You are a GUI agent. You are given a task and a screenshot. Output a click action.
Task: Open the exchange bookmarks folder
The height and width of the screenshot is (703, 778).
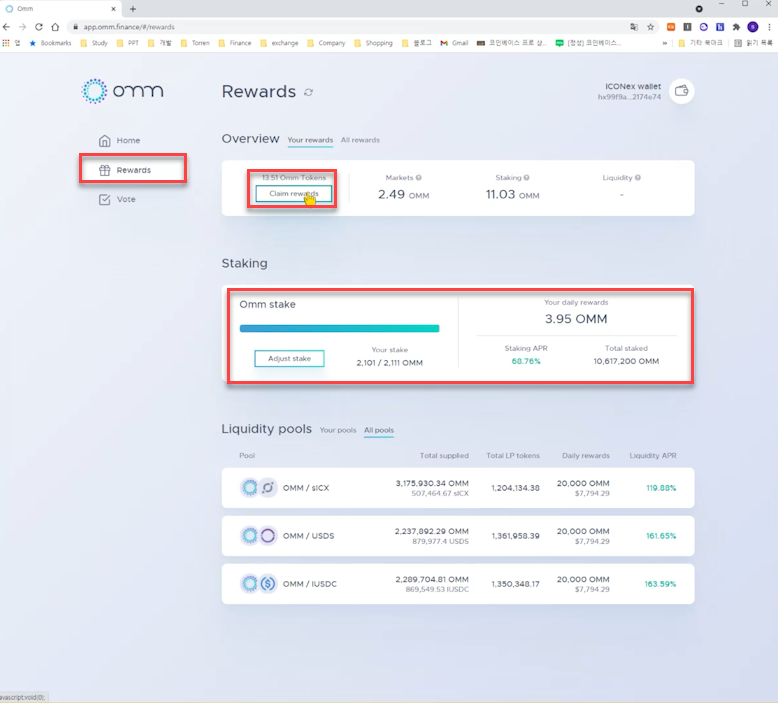tap(279, 43)
